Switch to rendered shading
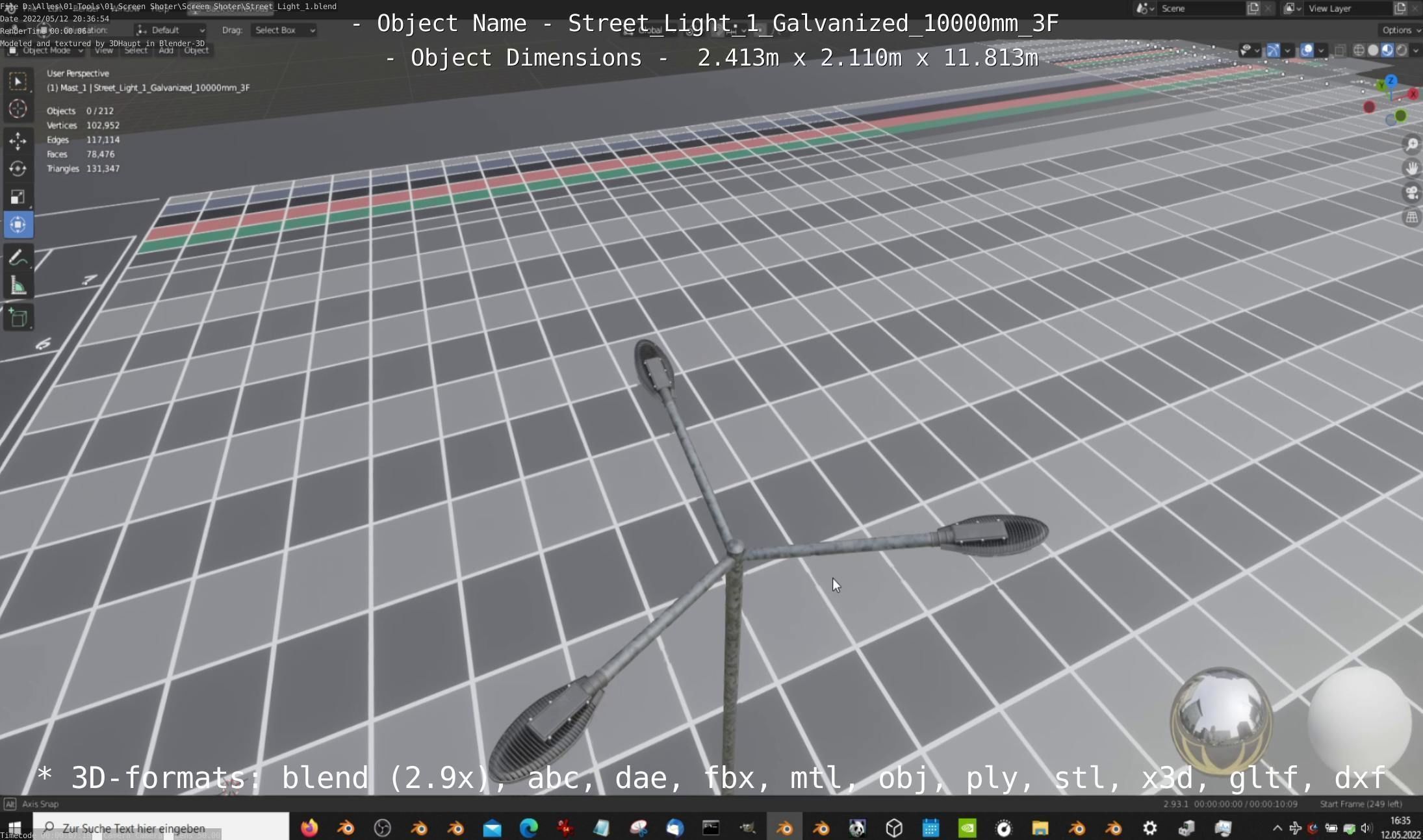The height and width of the screenshot is (840, 1423). point(1402,50)
